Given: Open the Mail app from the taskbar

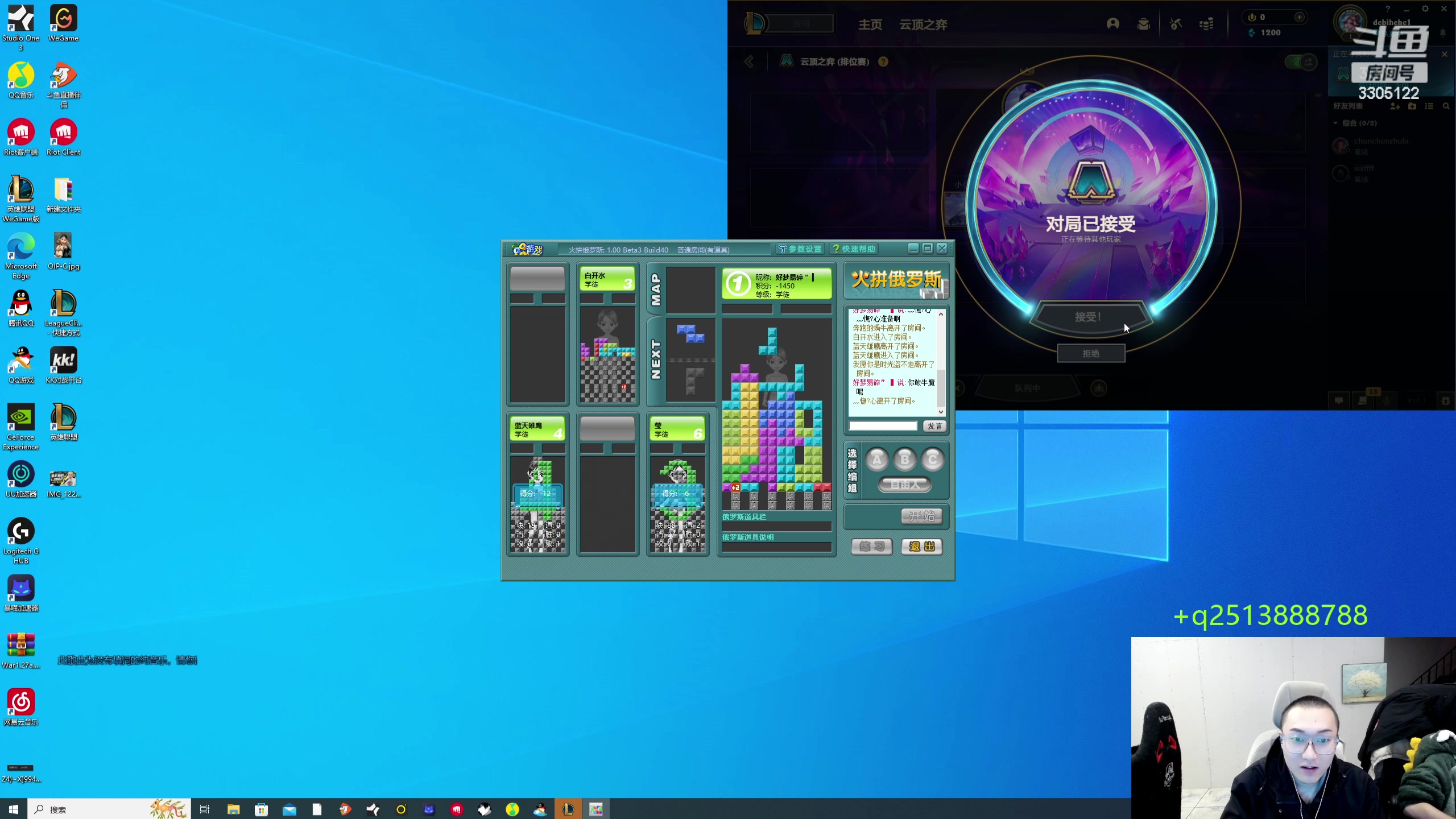Looking at the screenshot, I should [x=289, y=809].
